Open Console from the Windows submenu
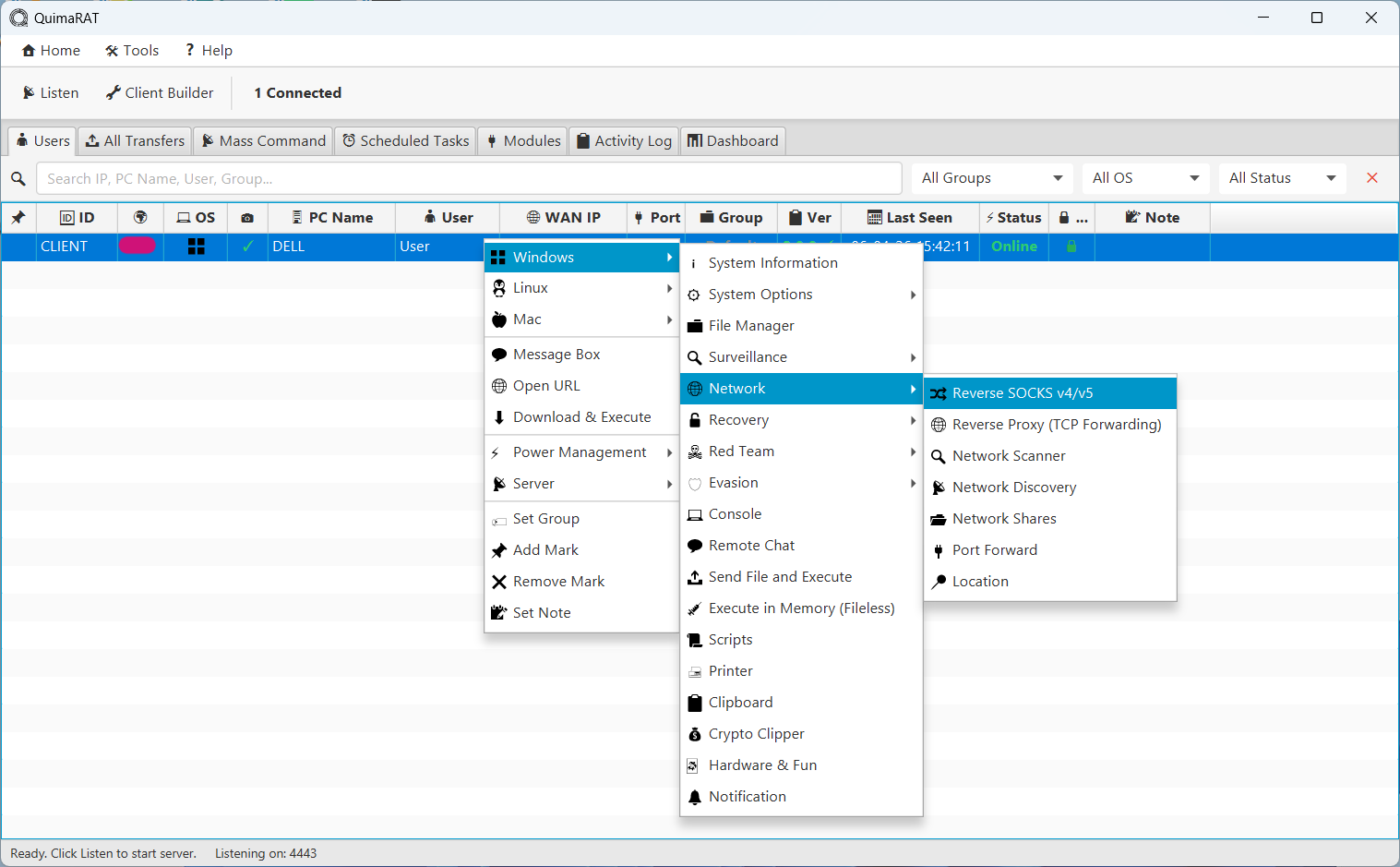 pyautogui.click(x=734, y=514)
